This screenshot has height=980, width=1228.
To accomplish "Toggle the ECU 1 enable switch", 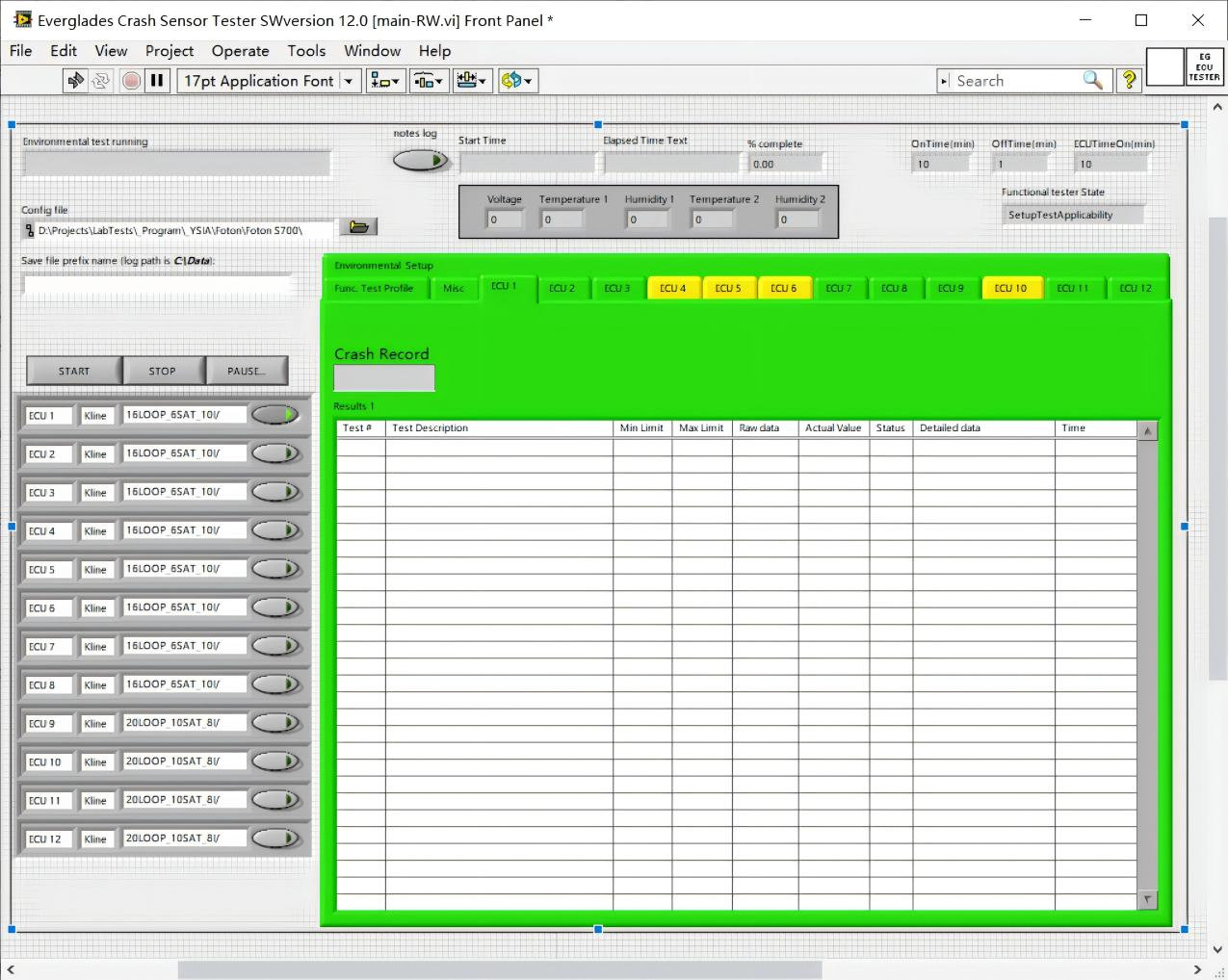I will [x=275, y=415].
